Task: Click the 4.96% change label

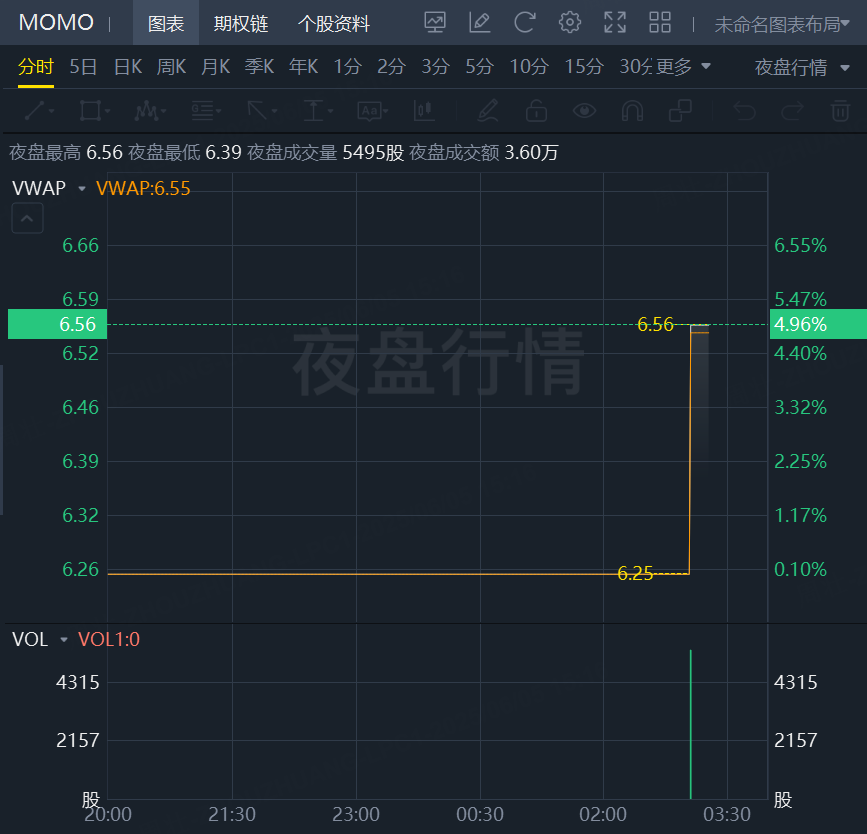Action: tap(818, 324)
